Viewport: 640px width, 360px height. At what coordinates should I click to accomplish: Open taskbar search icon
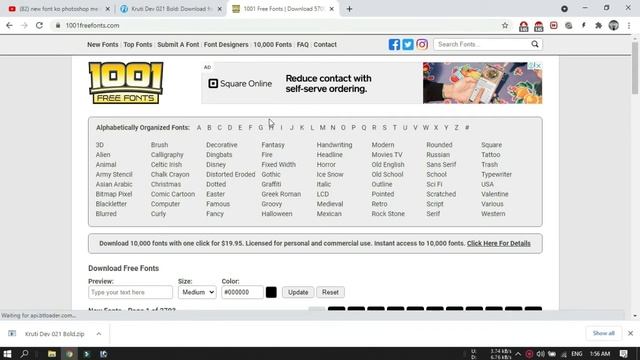coord(24,353)
